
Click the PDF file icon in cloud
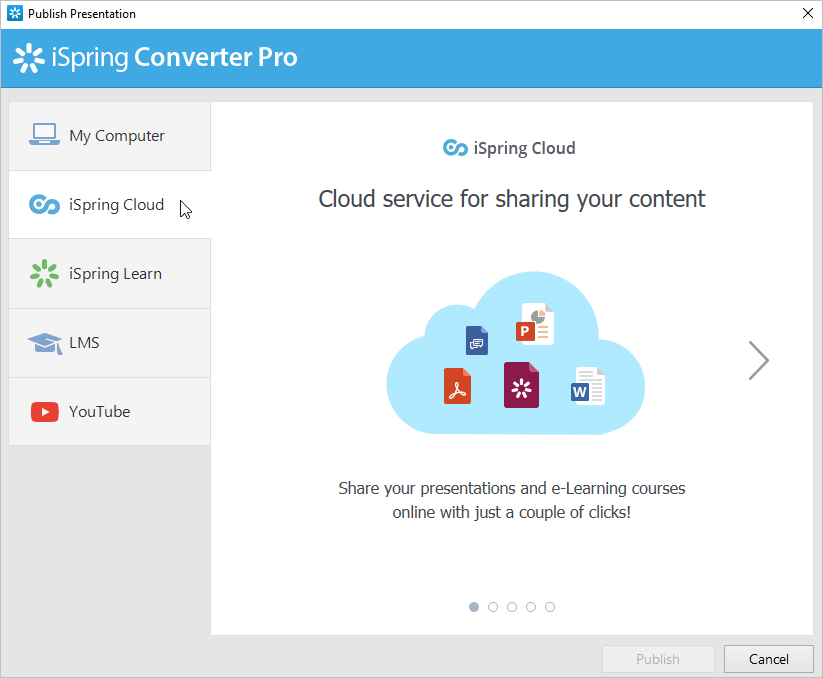click(x=457, y=386)
